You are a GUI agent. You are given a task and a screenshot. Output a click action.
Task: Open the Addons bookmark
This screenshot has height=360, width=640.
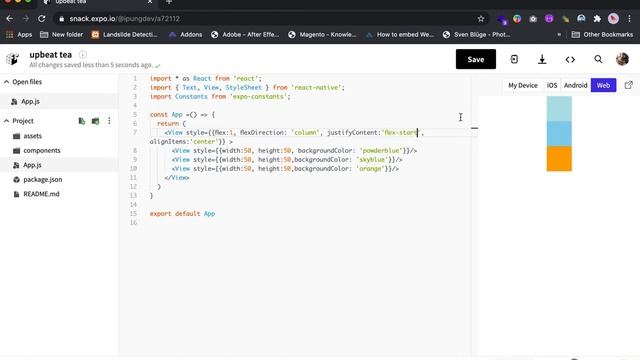click(x=186, y=35)
